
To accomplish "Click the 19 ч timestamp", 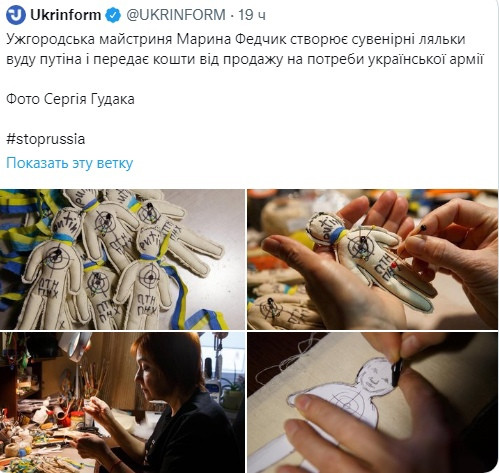I will [x=252, y=15].
